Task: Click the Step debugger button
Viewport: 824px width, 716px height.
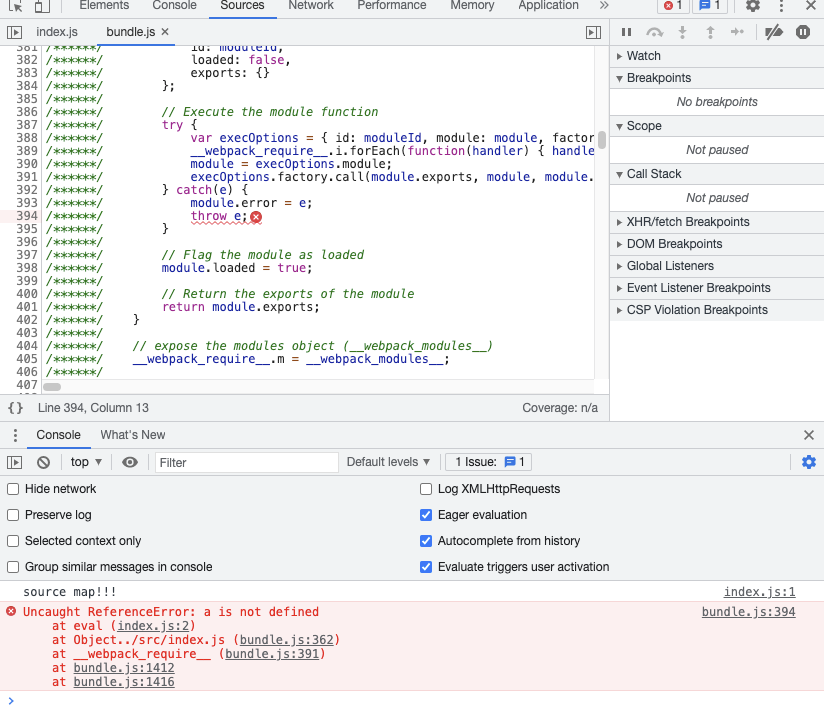Action: (x=737, y=33)
